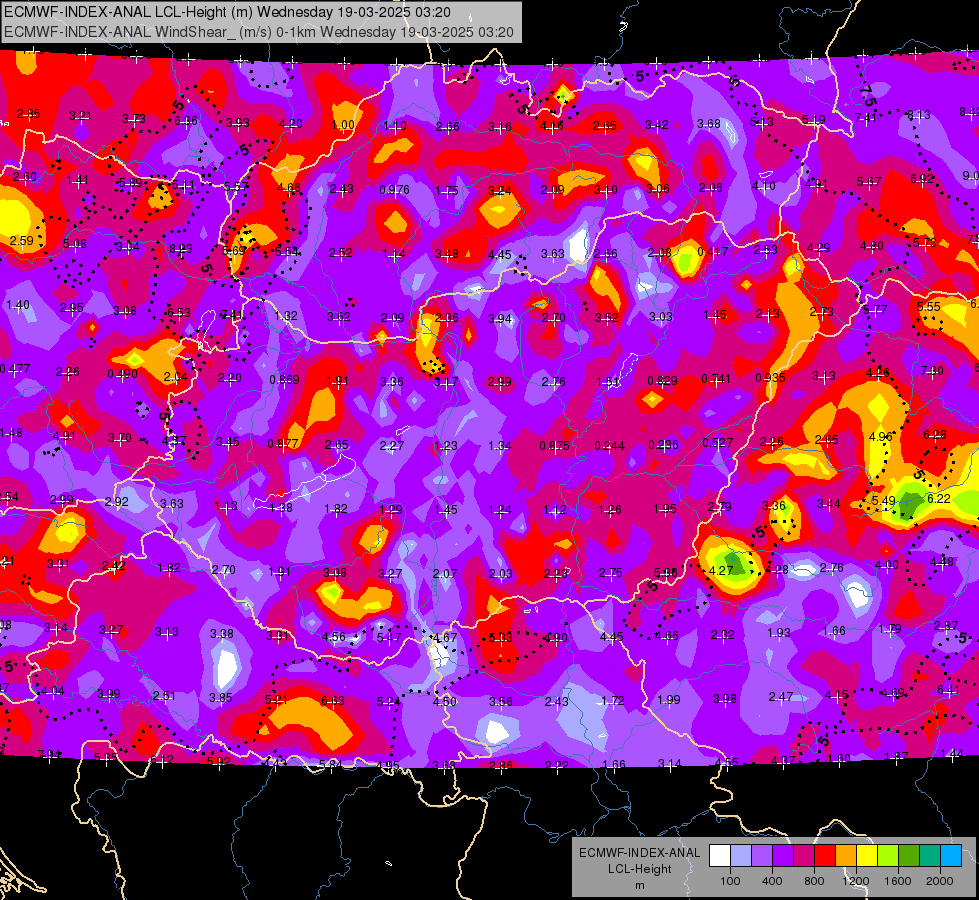Click the legend title 'ECMWF-INDEX-ANAL'
This screenshot has height=900, width=979.
coord(640,853)
